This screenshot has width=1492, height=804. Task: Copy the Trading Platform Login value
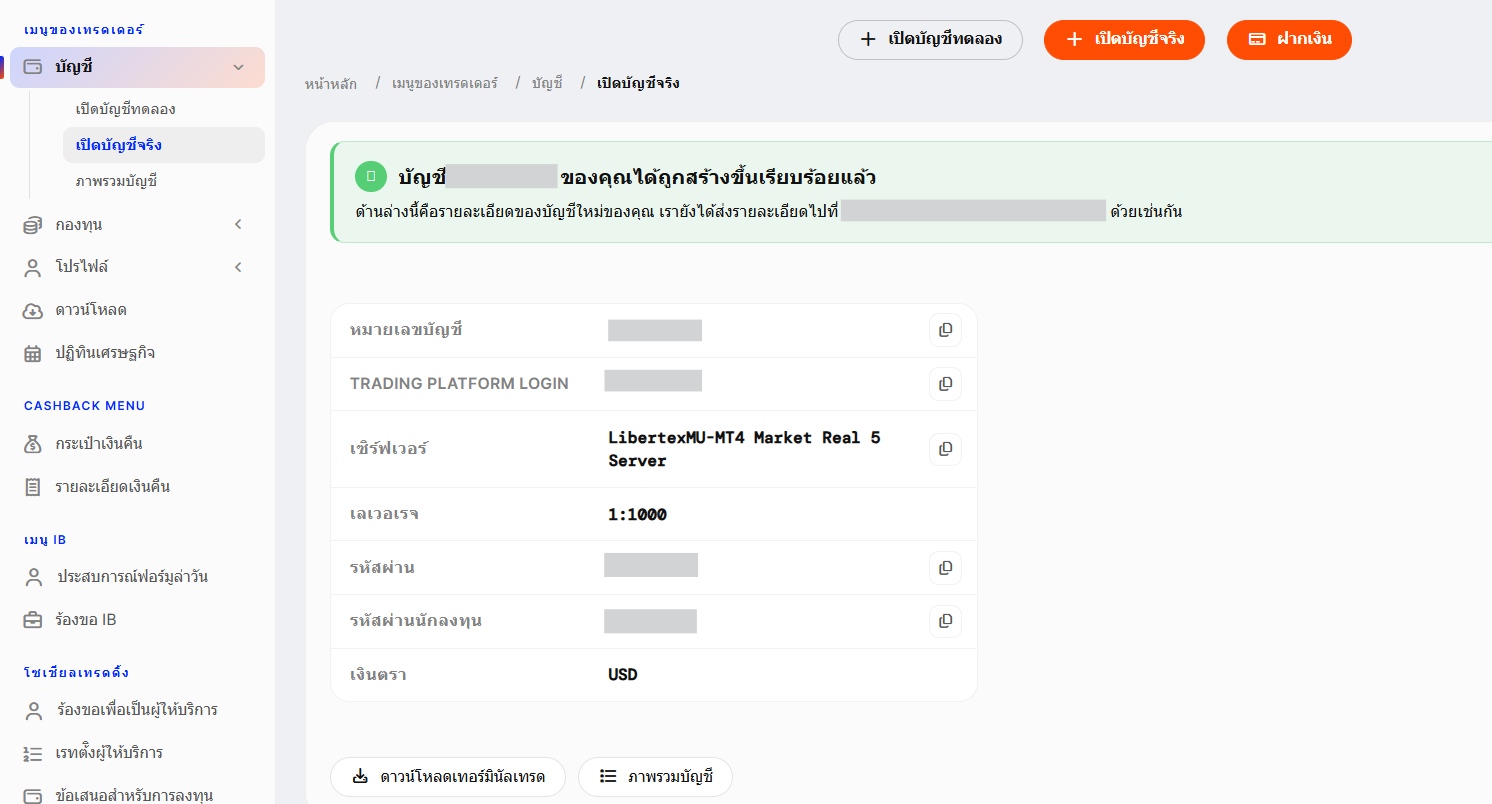pos(945,383)
